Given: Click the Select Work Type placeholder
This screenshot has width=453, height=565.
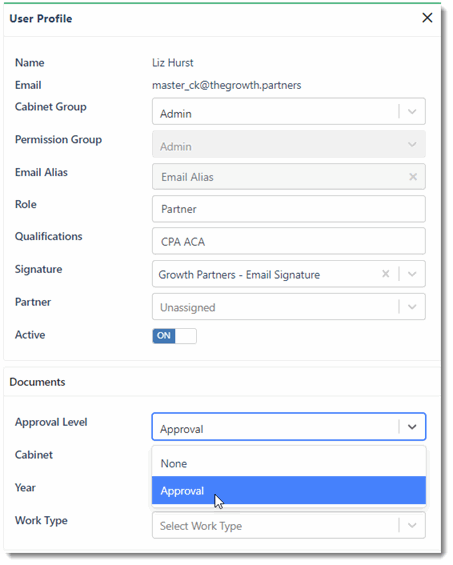Looking at the screenshot, I should (201, 526).
